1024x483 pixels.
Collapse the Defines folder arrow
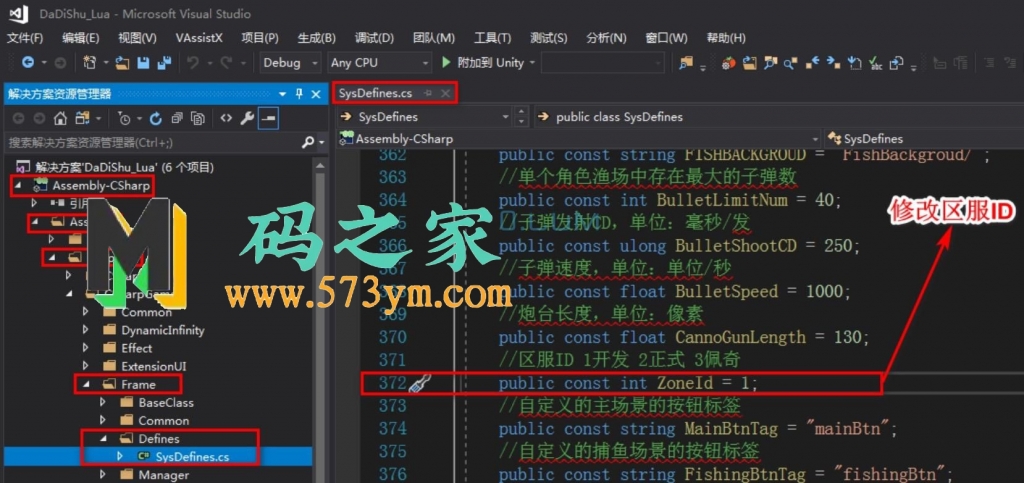(x=103, y=439)
